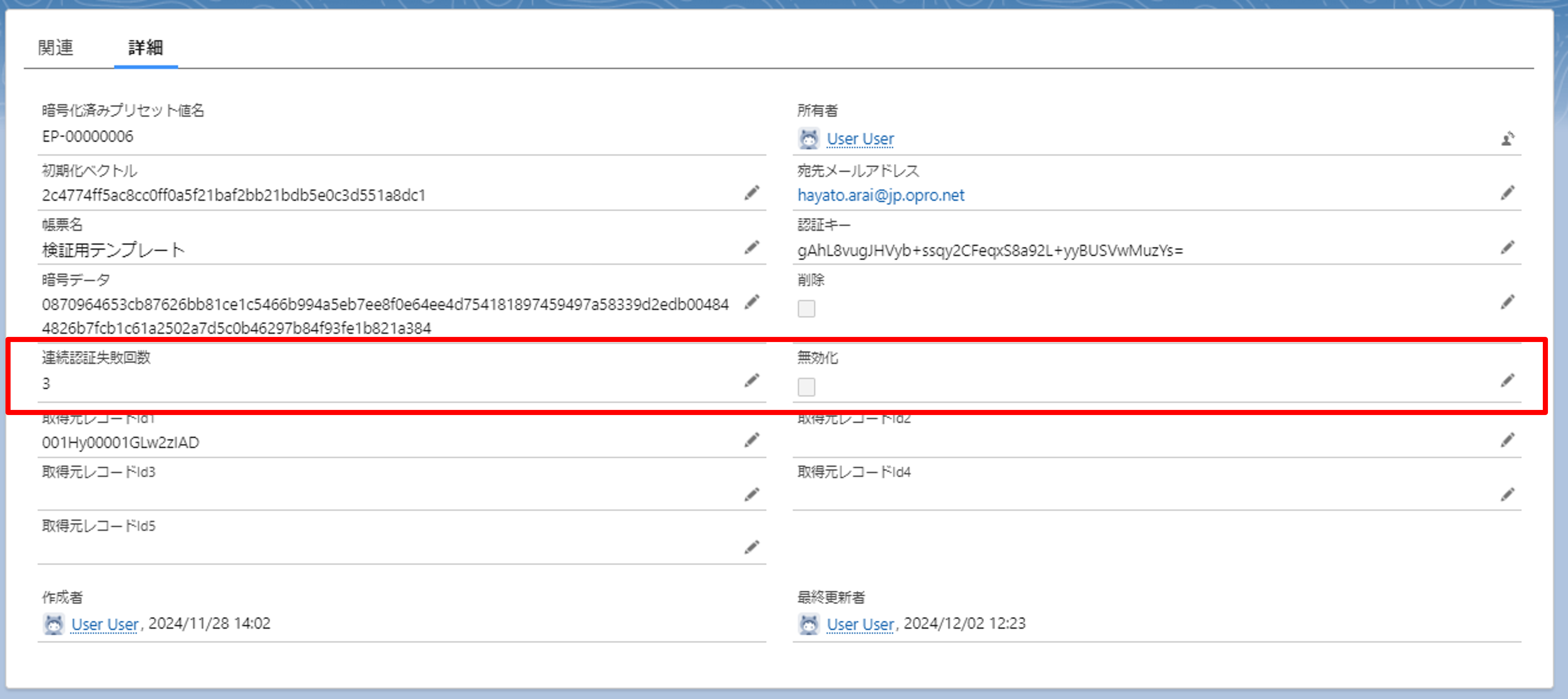The image size is (1568, 699).
Task: Click pencil icon next to 認証キー
Action: (1507, 248)
